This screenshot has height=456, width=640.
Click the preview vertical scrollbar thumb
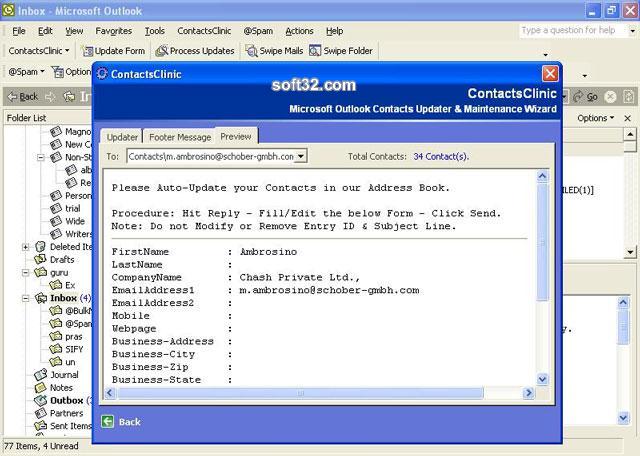click(542, 242)
